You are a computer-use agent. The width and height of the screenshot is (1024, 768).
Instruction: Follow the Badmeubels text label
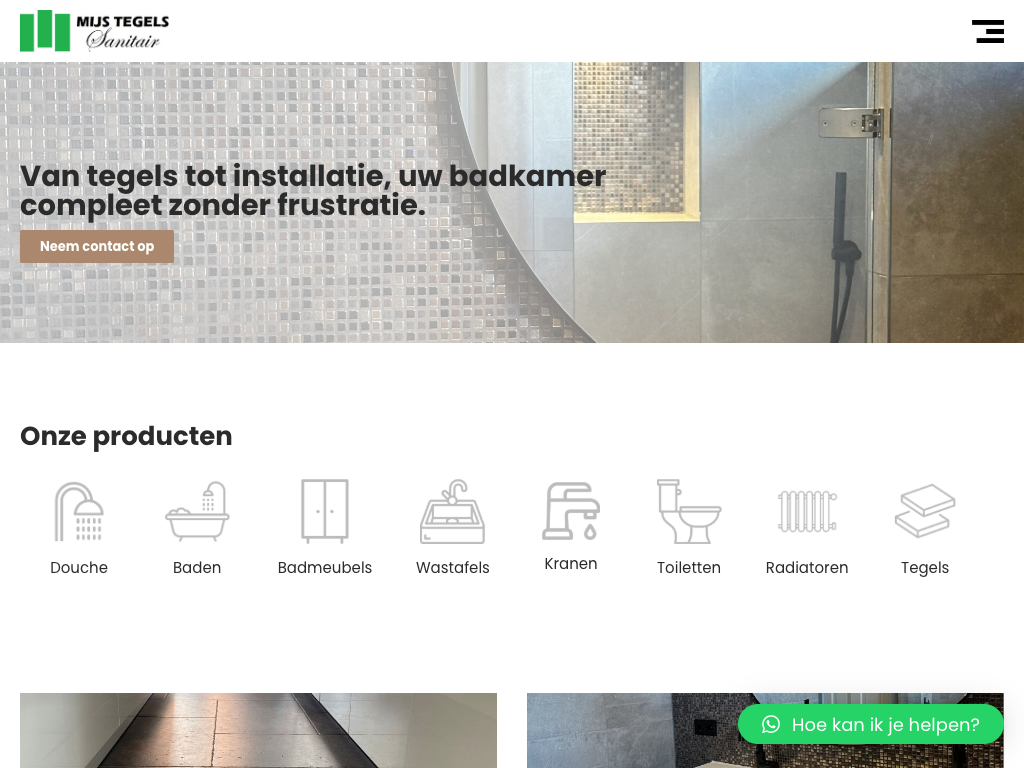[x=325, y=568]
